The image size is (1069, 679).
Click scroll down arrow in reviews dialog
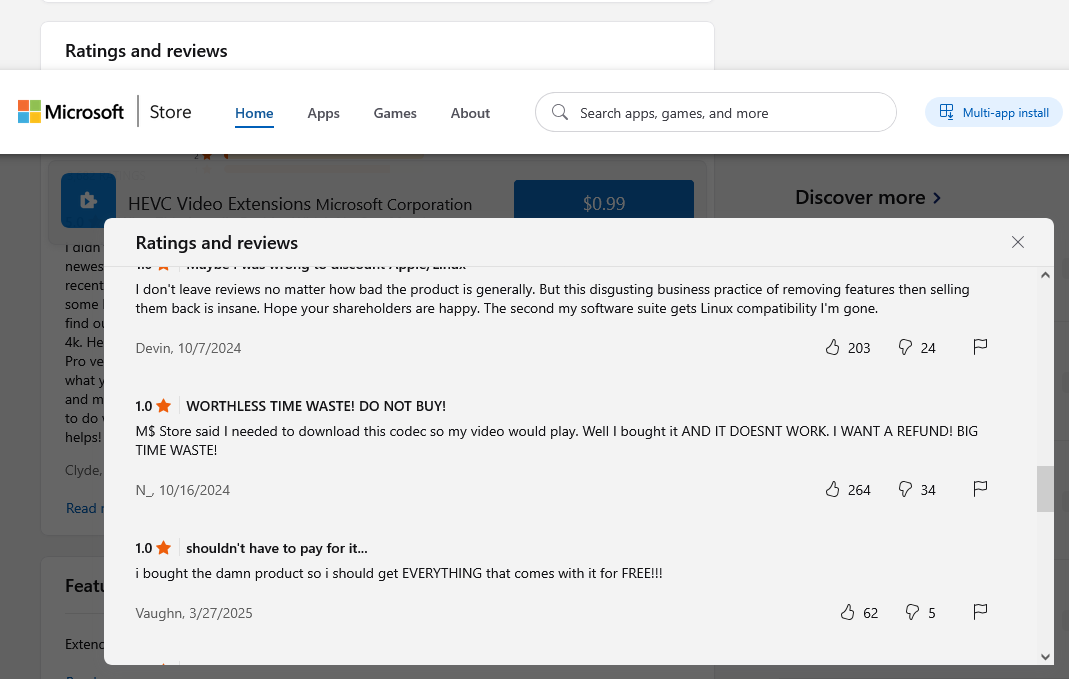tap(1045, 657)
